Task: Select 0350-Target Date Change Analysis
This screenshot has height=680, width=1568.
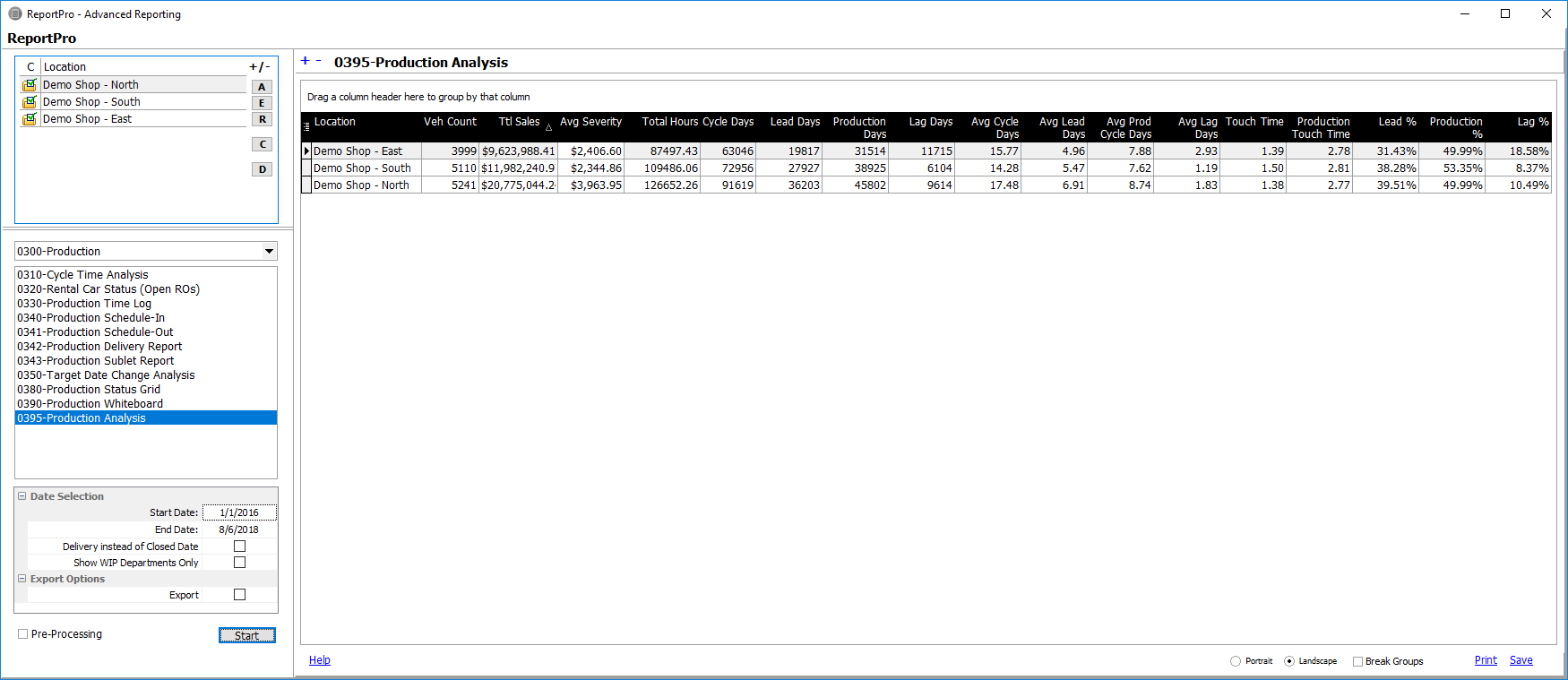Action: [146, 375]
